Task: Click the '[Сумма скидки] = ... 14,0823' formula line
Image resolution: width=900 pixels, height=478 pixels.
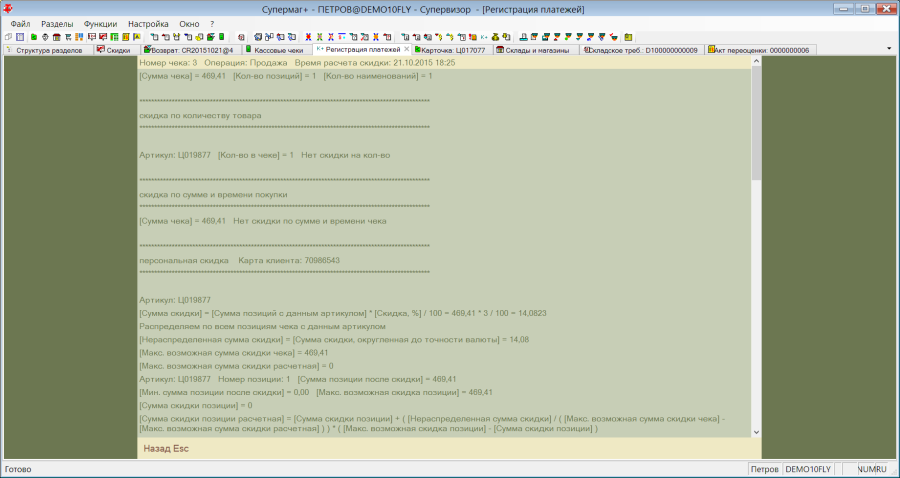Action: click(x=343, y=313)
